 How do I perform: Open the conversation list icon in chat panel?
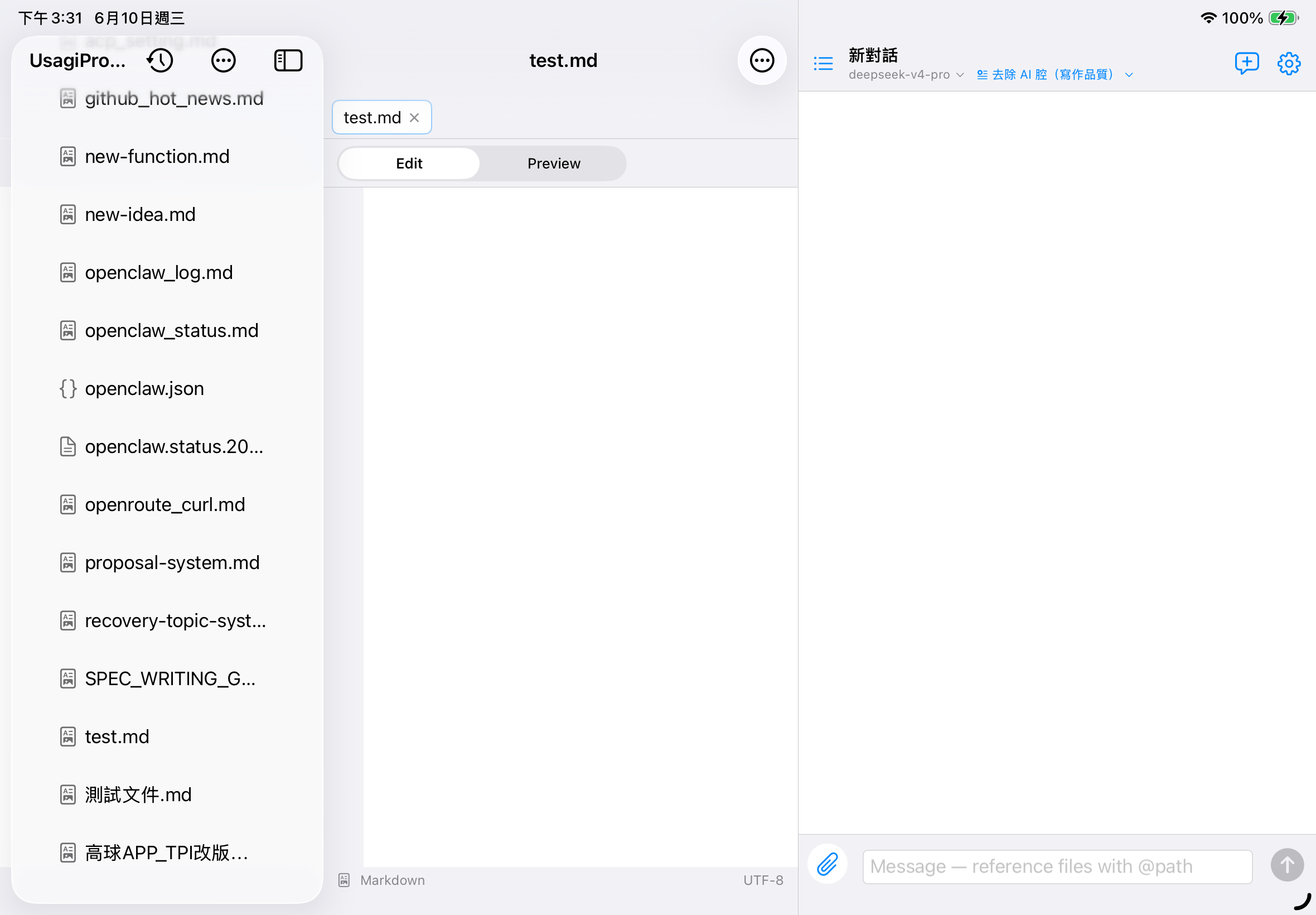point(823,63)
